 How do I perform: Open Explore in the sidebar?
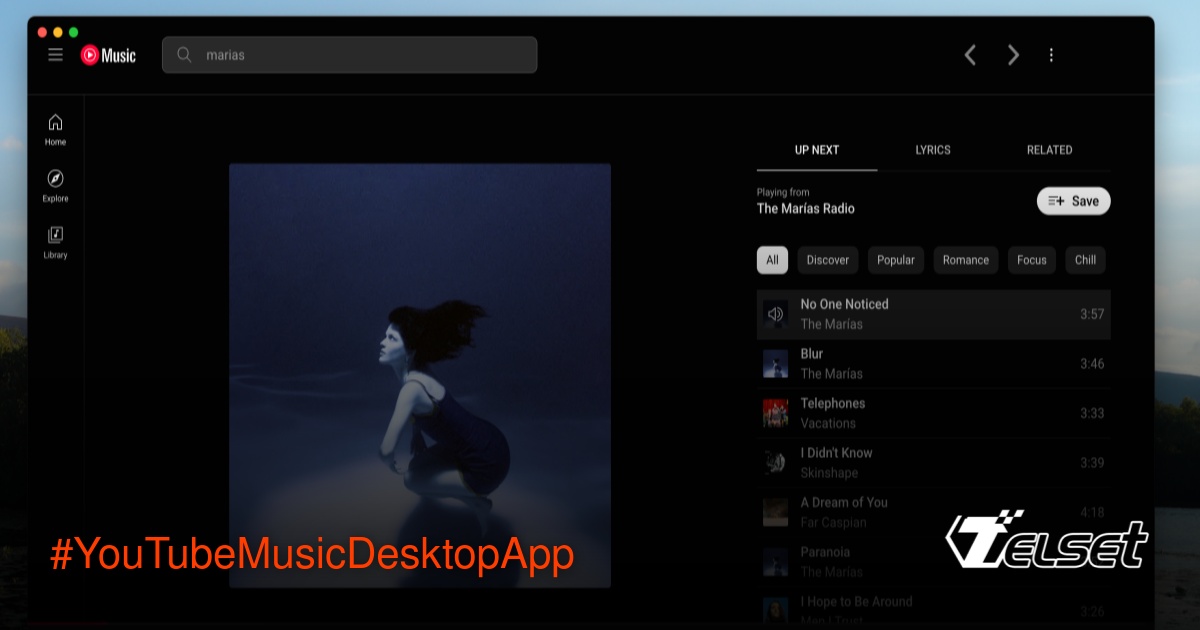tap(55, 186)
